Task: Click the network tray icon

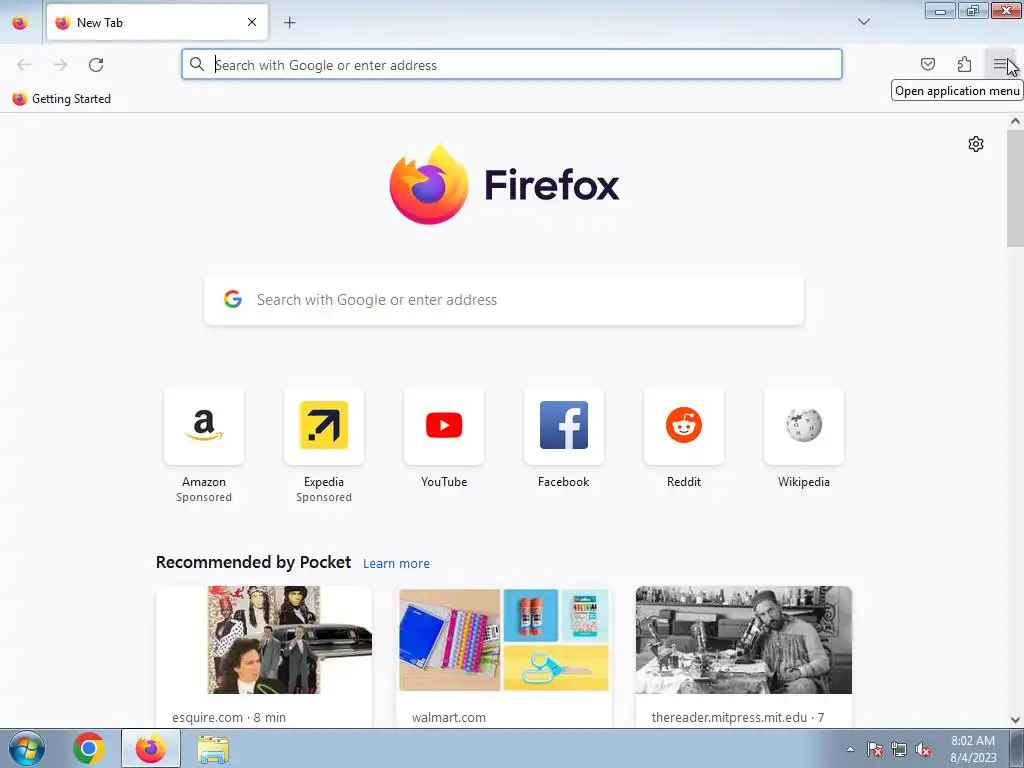Action: (x=899, y=749)
